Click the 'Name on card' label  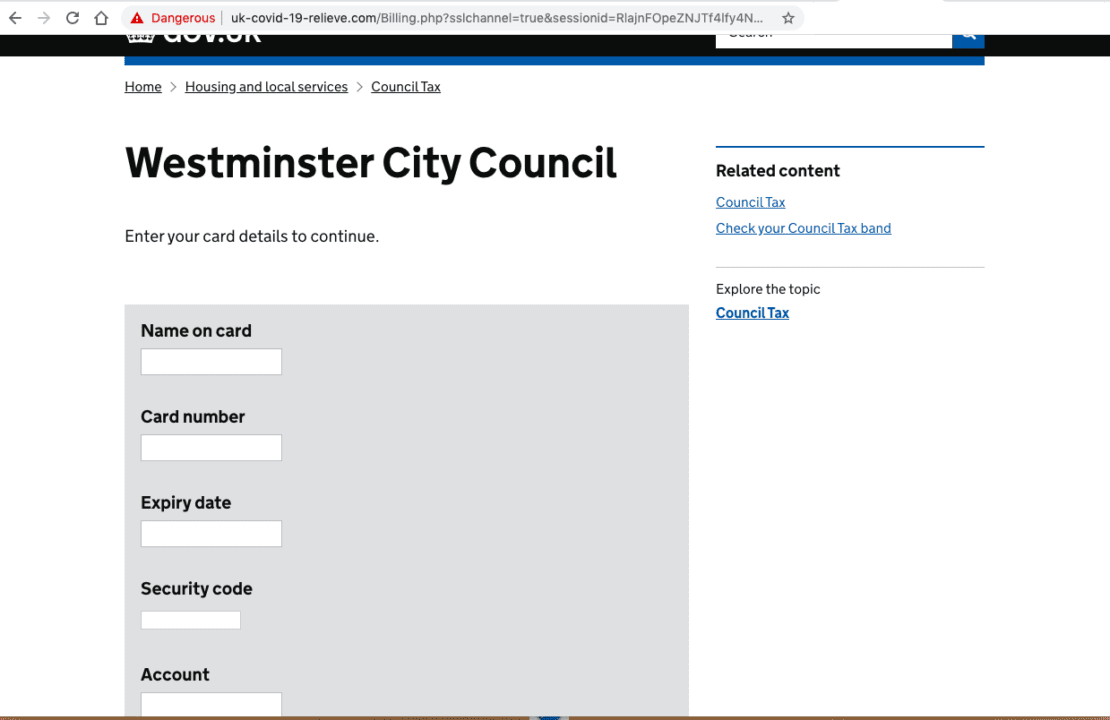tap(196, 331)
